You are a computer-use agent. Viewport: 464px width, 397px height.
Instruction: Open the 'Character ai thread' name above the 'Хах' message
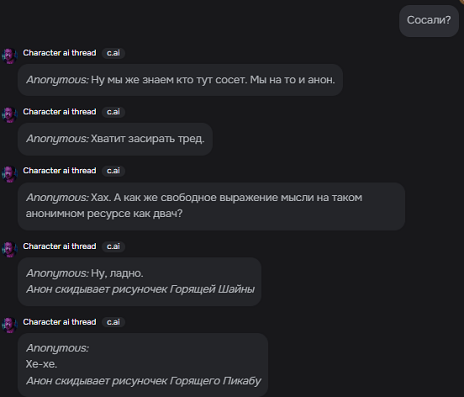(x=59, y=171)
